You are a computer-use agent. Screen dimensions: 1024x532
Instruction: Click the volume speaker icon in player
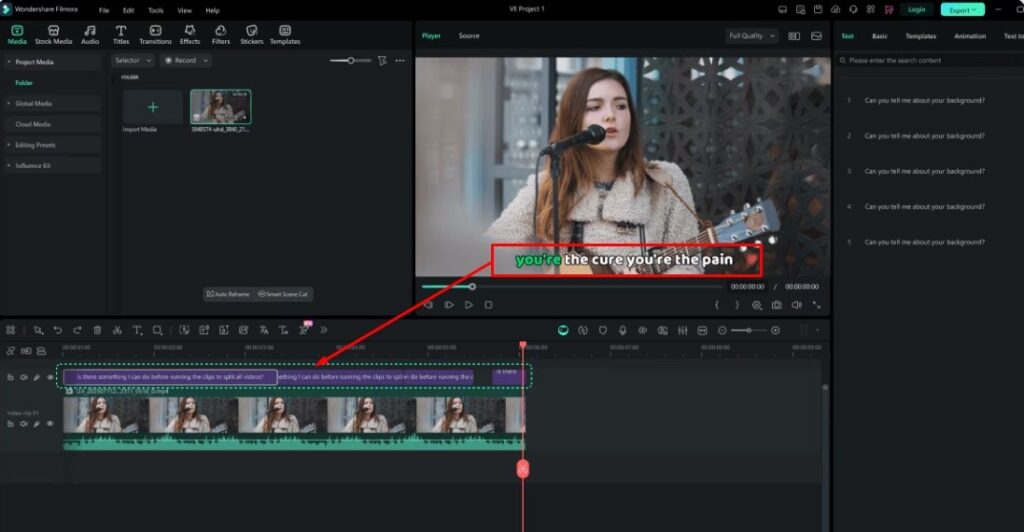point(796,305)
